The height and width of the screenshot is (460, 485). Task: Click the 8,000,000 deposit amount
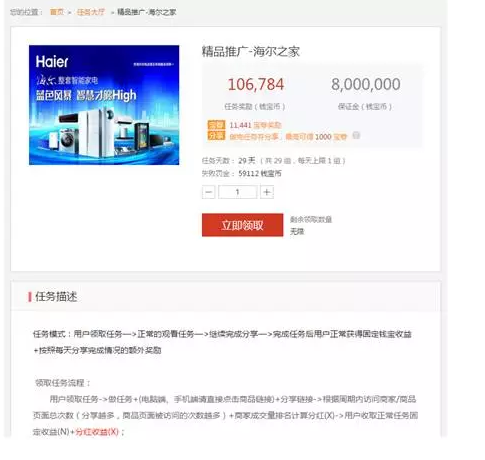pos(366,84)
